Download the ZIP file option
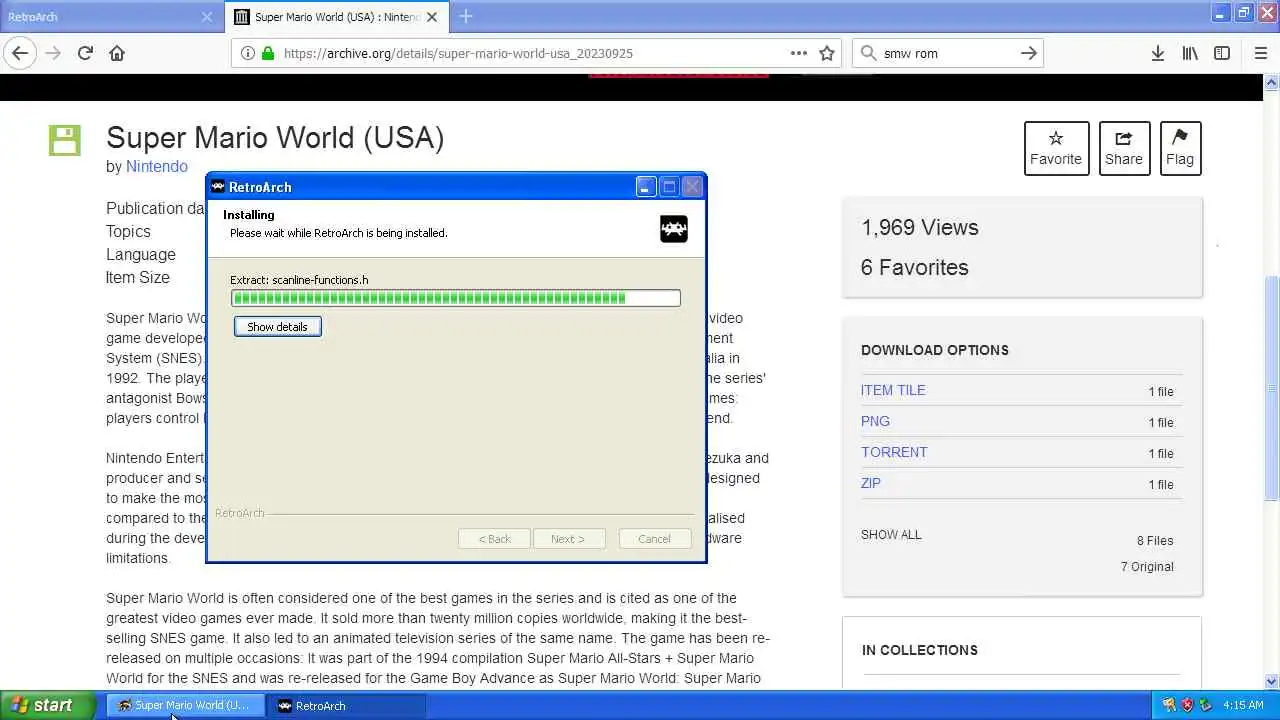This screenshot has height=720, width=1280. point(871,483)
